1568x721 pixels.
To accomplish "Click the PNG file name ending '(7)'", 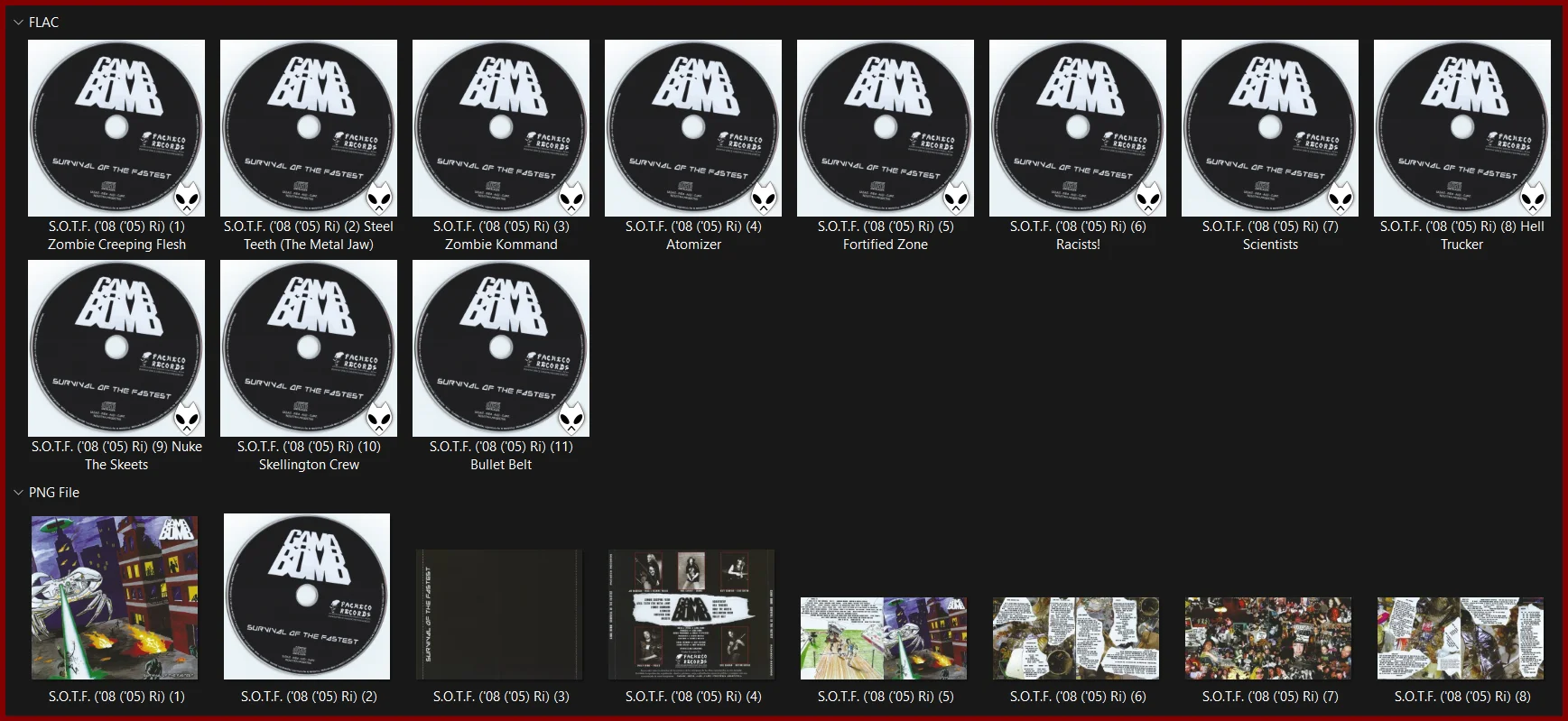I will (x=1270, y=697).
